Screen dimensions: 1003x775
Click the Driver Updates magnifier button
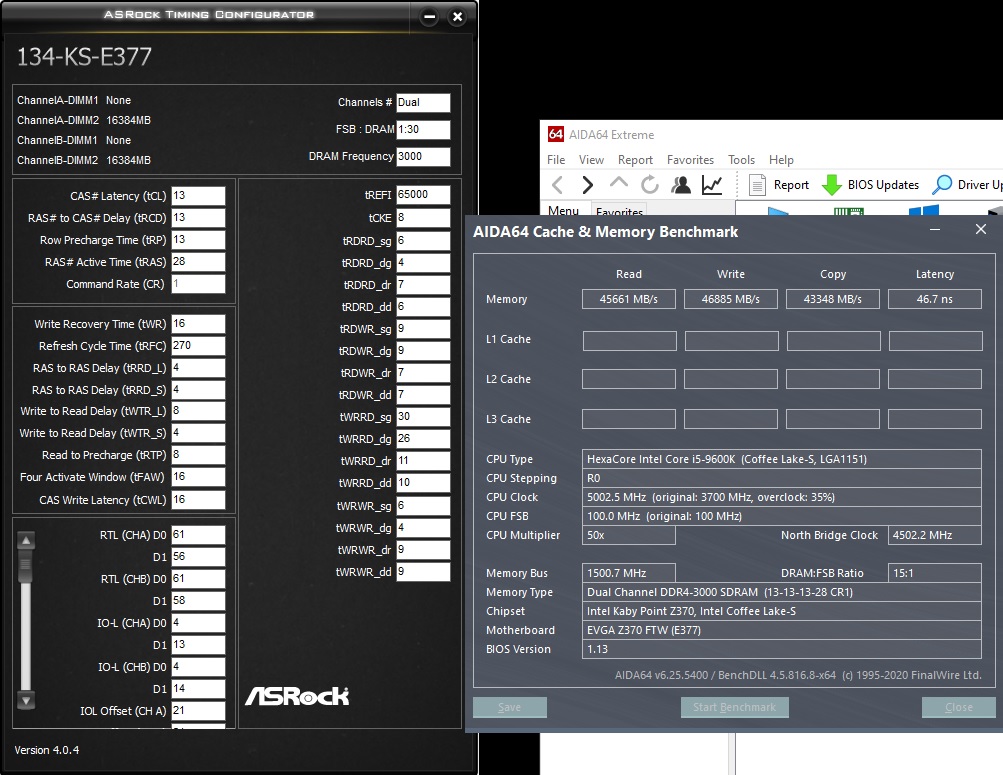pyautogui.click(x=967, y=185)
